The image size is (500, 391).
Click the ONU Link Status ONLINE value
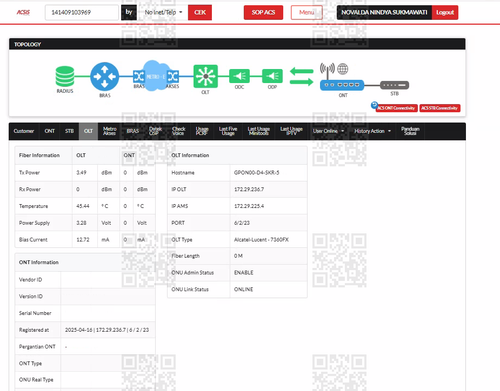pos(244,289)
